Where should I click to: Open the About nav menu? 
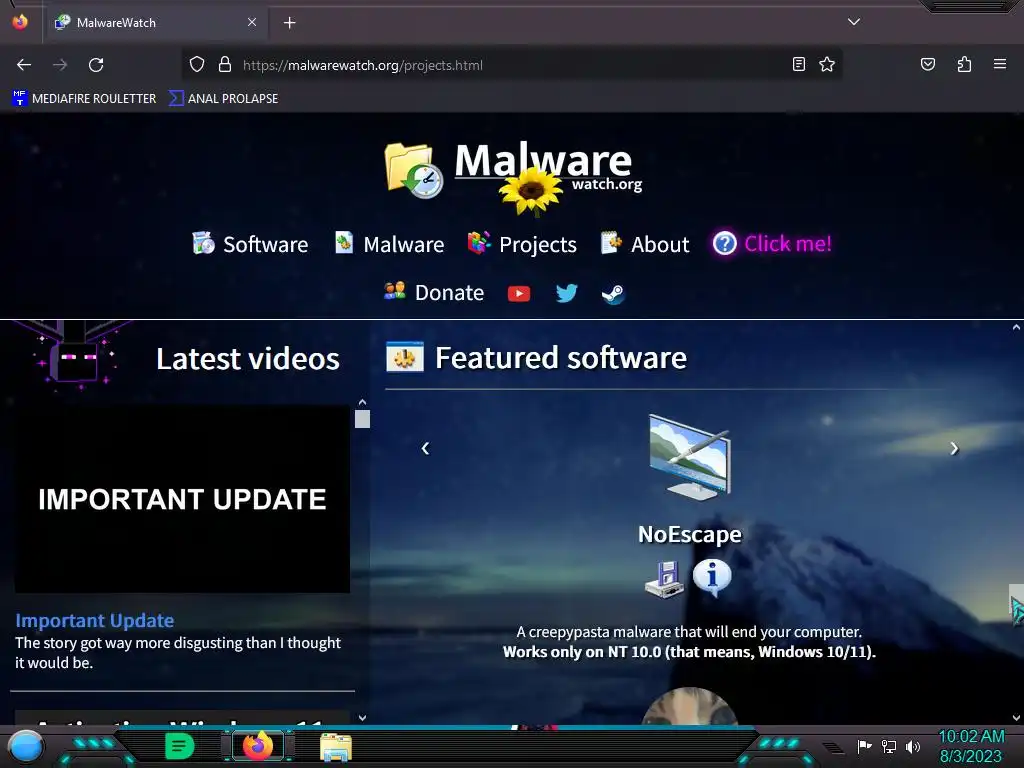(x=645, y=244)
